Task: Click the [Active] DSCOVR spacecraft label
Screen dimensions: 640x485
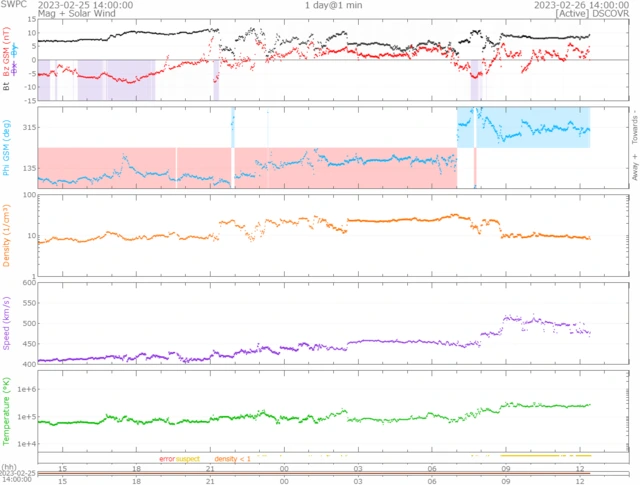Action: pos(592,13)
